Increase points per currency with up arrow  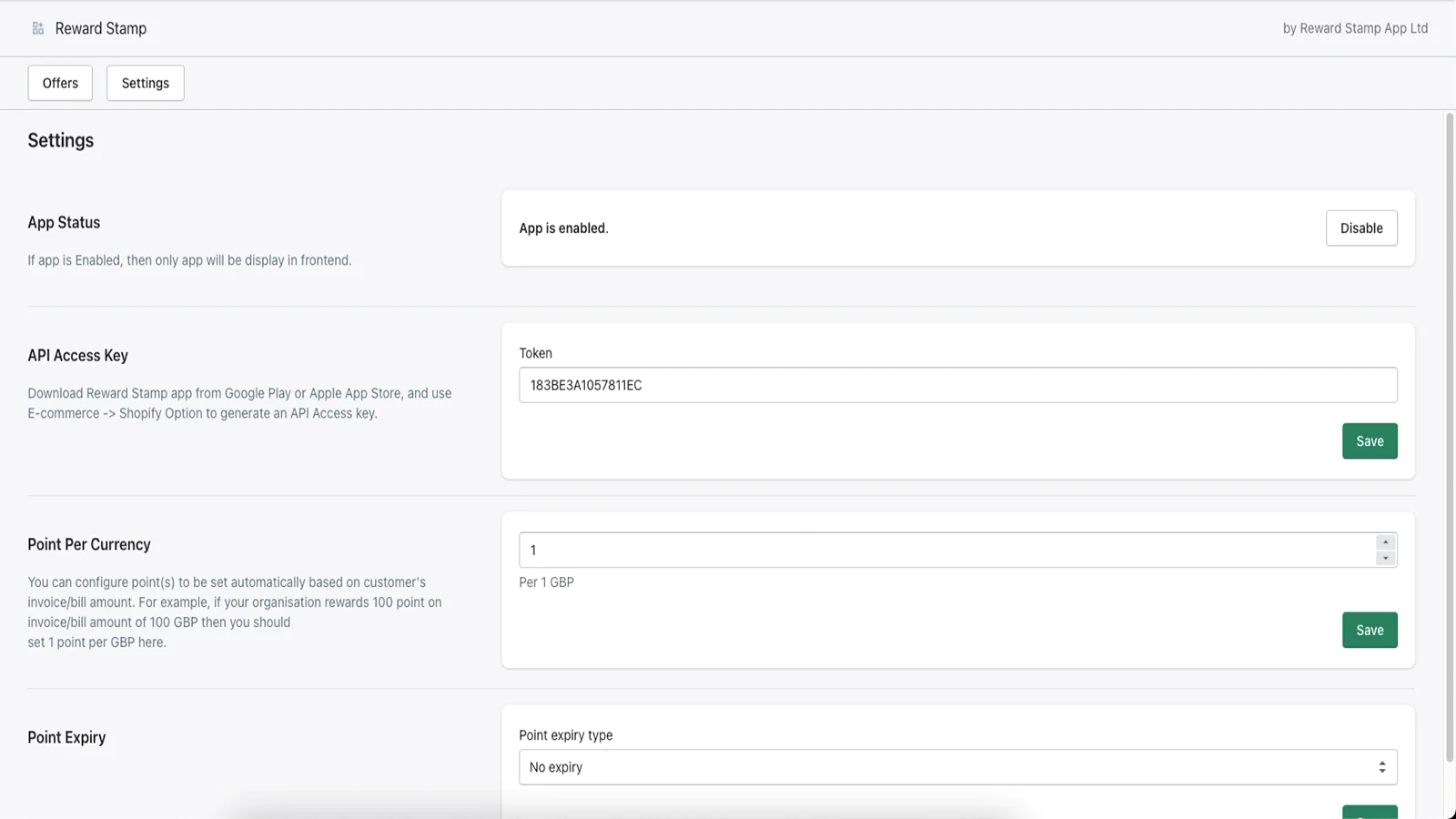point(1385,542)
